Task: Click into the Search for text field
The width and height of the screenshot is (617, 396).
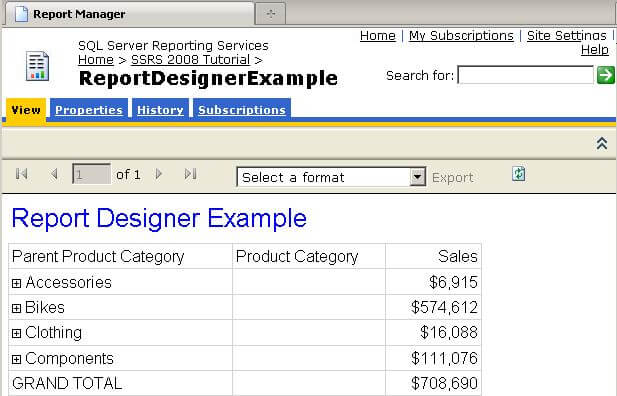Action: pos(526,75)
